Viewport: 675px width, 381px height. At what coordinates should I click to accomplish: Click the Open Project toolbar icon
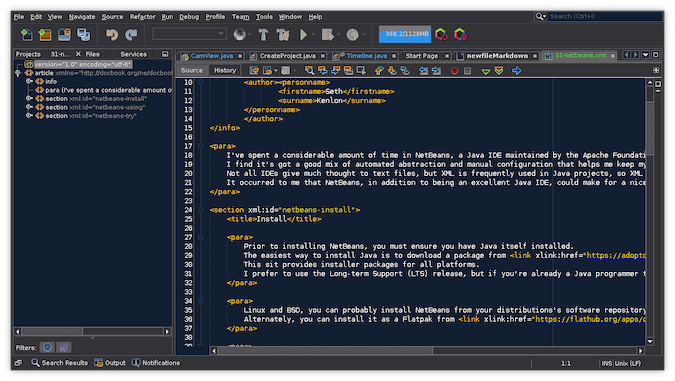click(64, 34)
